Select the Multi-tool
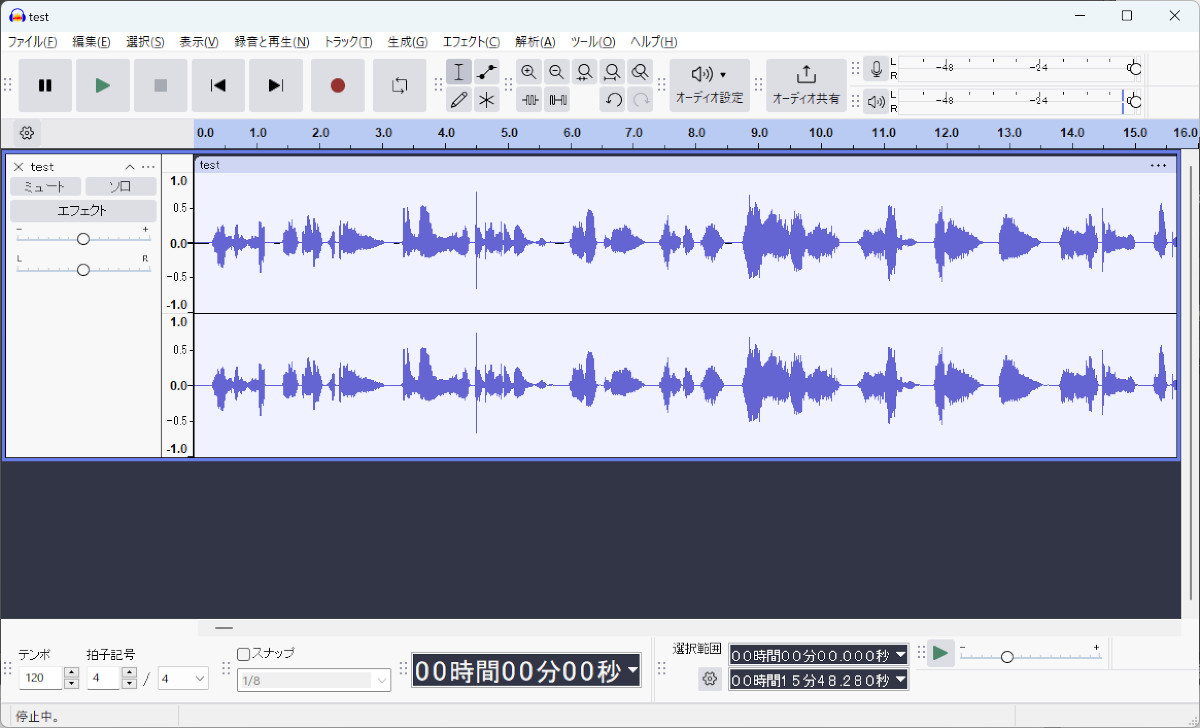Screen dimensions: 1200x728 point(486,99)
